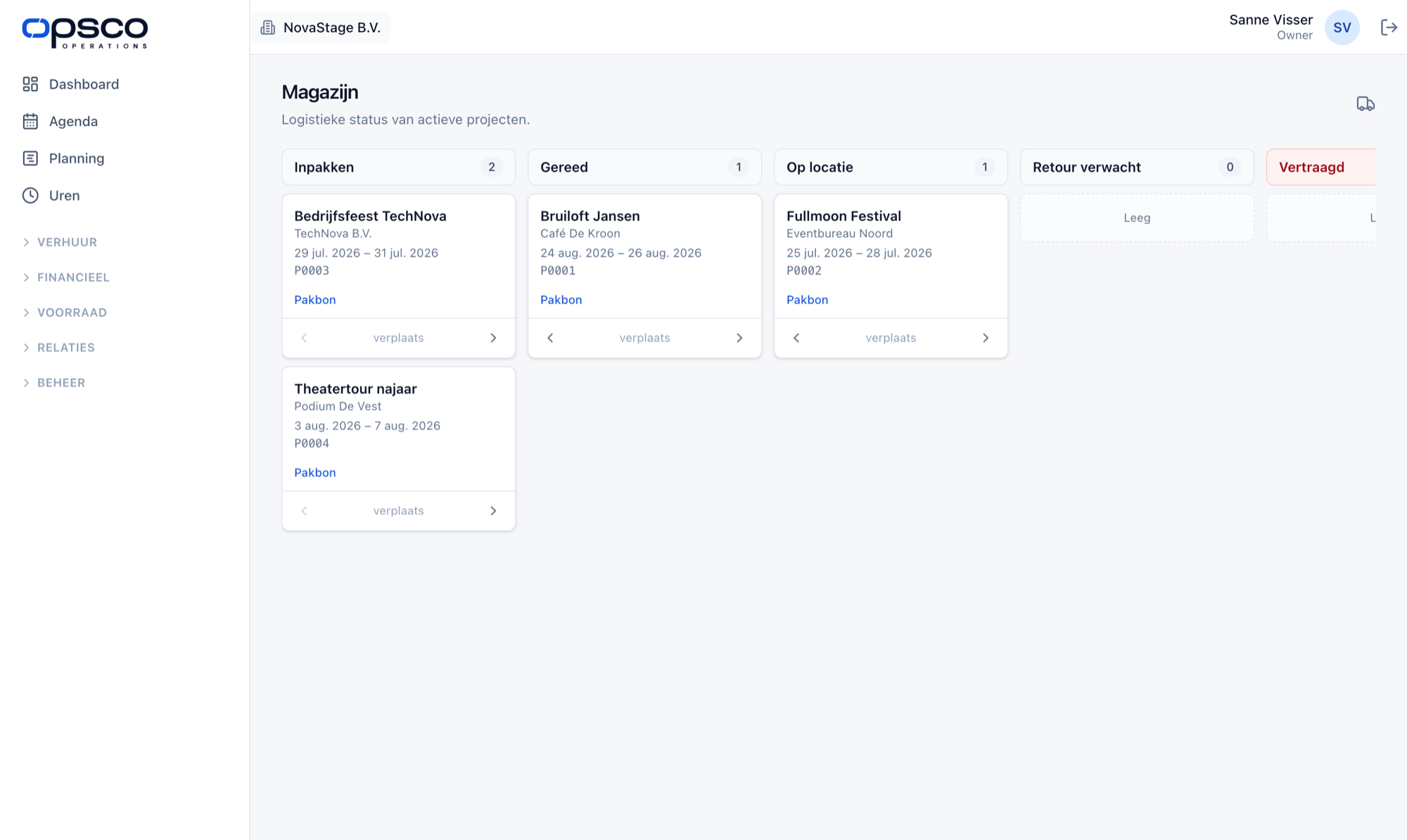This screenshot has height=840, width=1407.
Task: Move Bedrijfsfeest TechNova to previous column
Action: point(304,338)
